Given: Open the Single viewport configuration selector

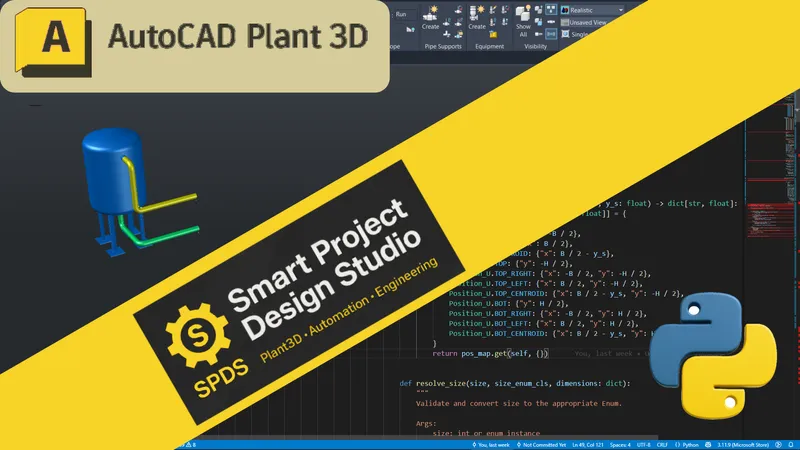Looking at the screenshot, I should pos(576,34).
